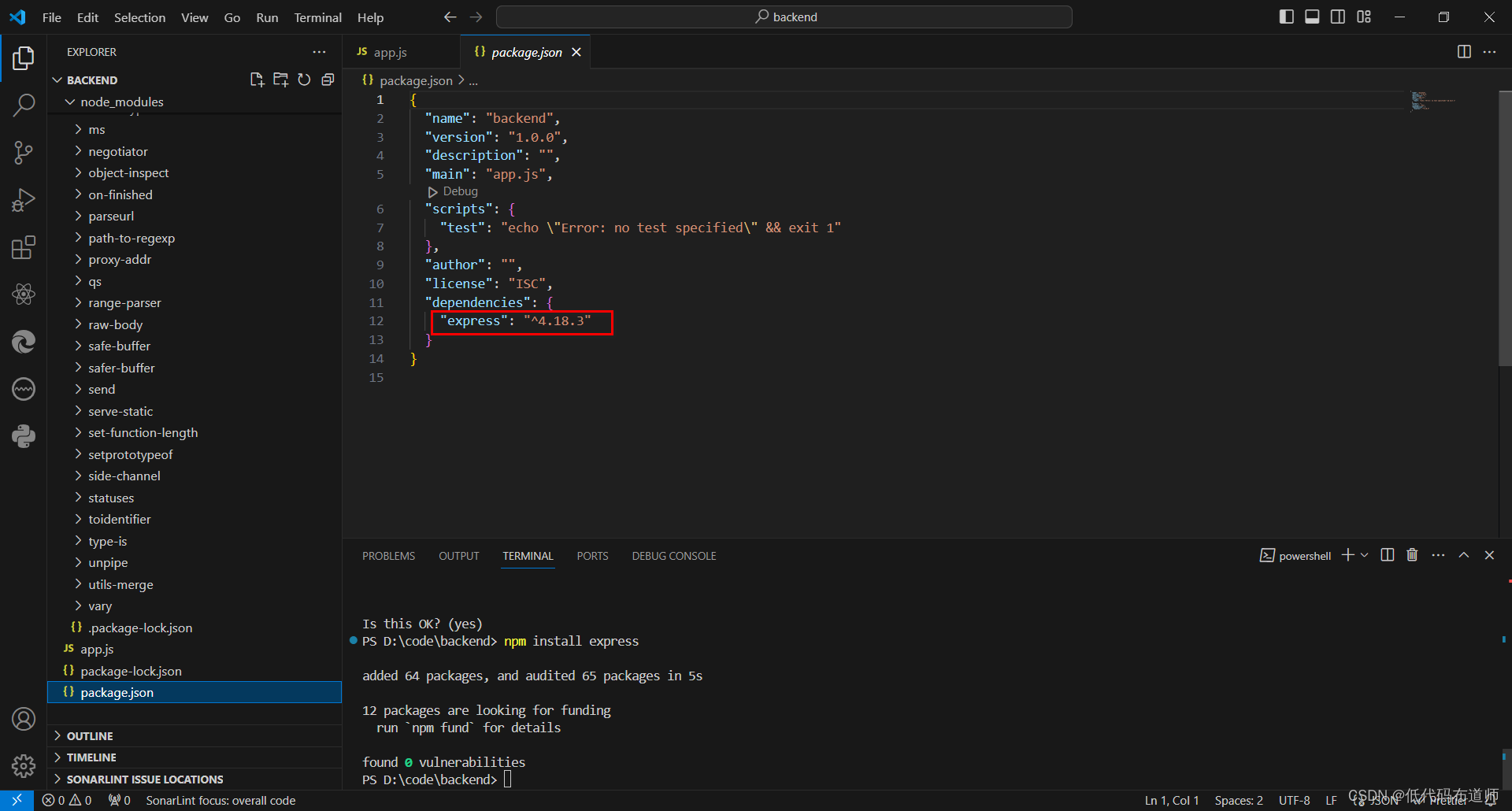Toggle the primary side bar
Screen dimensions: 1512x811
point(1287,17)
